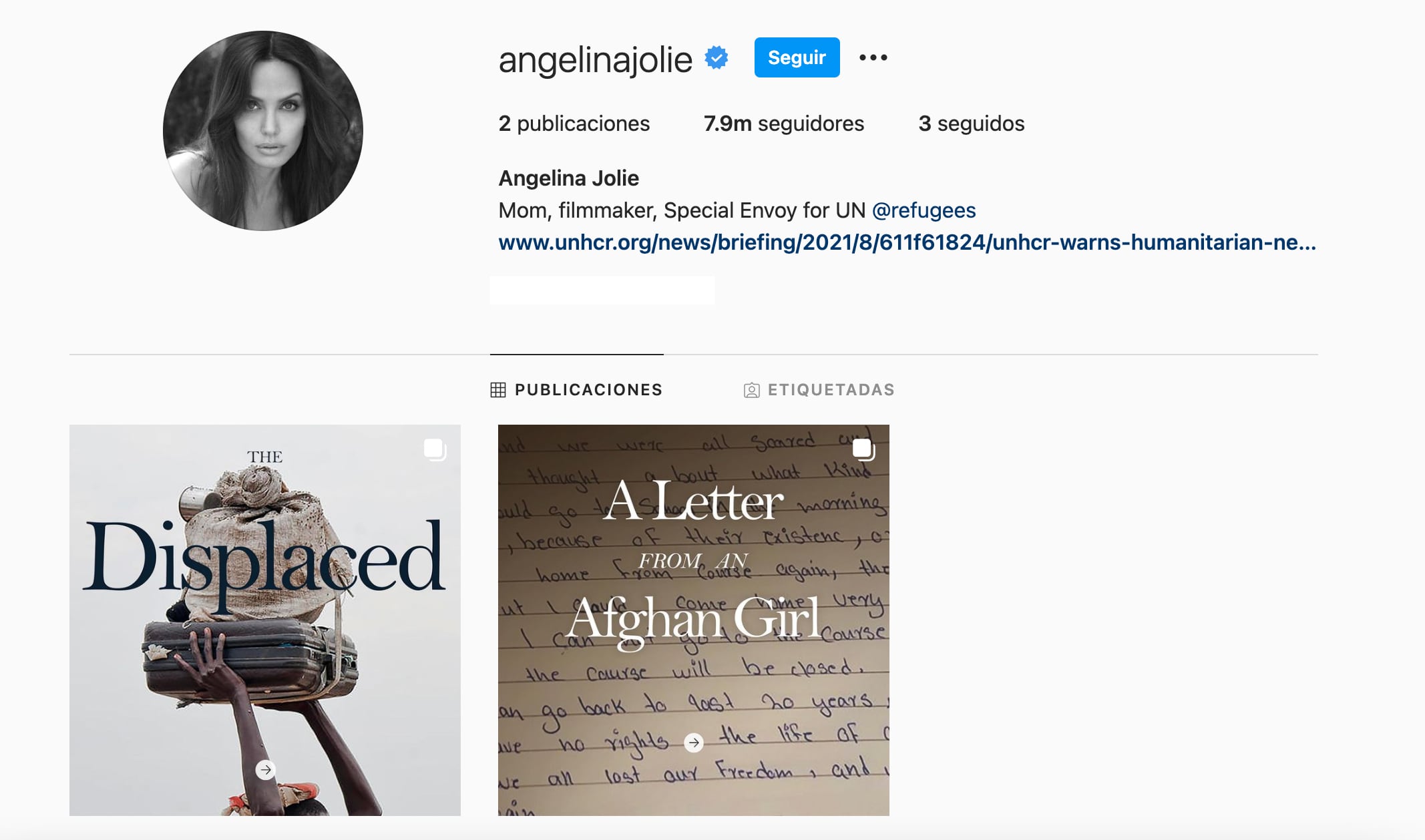Image resolution: width=1425 pixels, height=840 pixels.
Task: Switch to the Etiquetadas tab
Action: [819, 390]
